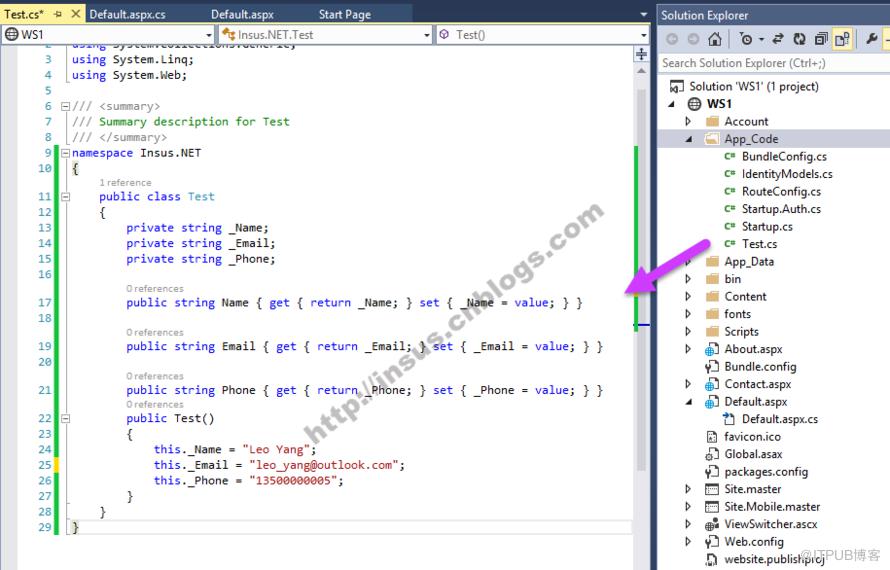Toggle Show All Files button
Viewport: 890px width, 570px height.
click(x=842, y=39)
